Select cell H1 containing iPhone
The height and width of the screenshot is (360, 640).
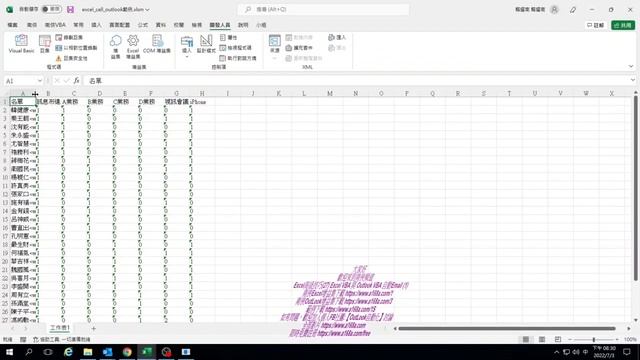coord(202,101)
